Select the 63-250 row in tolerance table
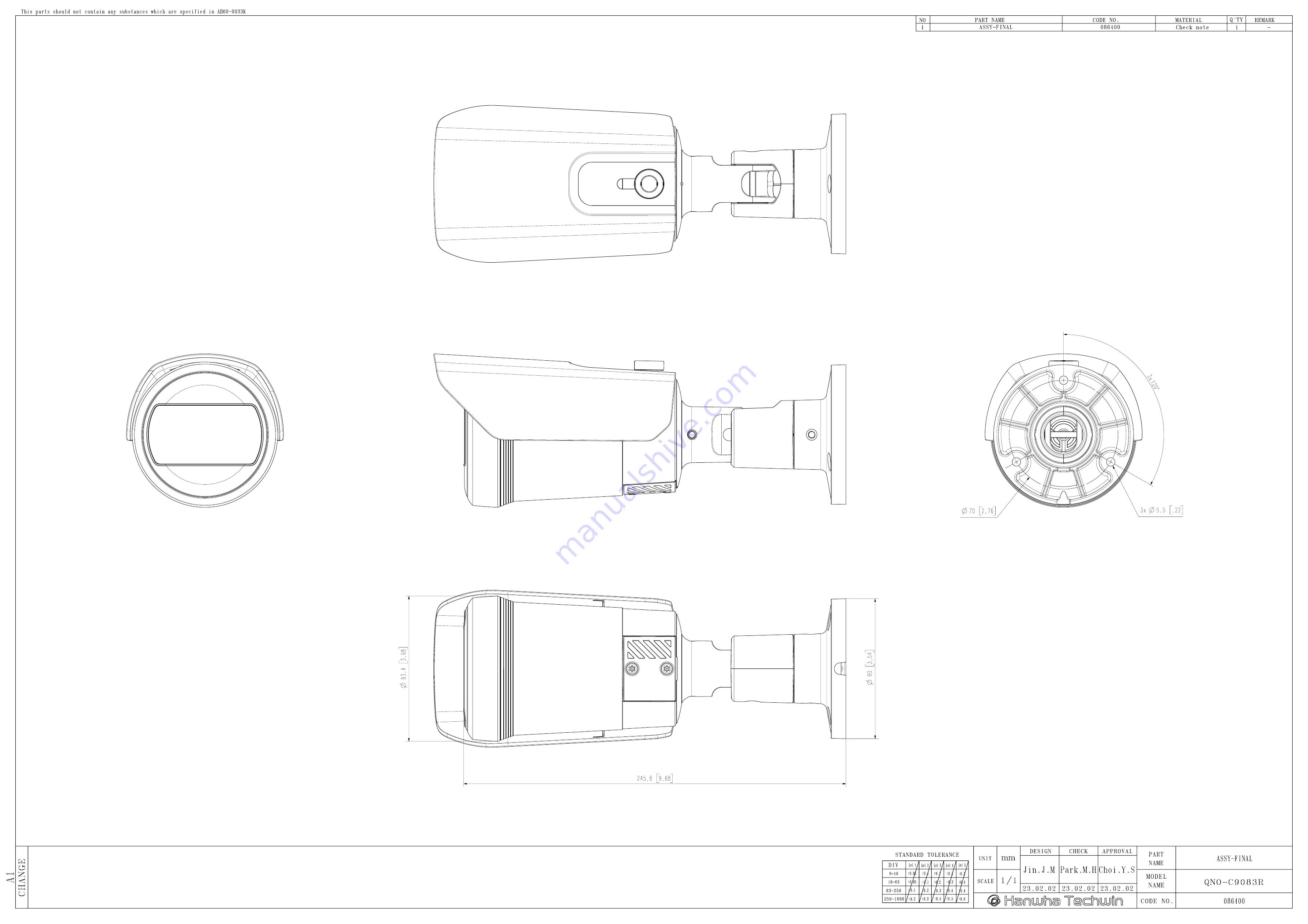The image size is (1308, 924). pyautogui.click(x=925, y=890)
